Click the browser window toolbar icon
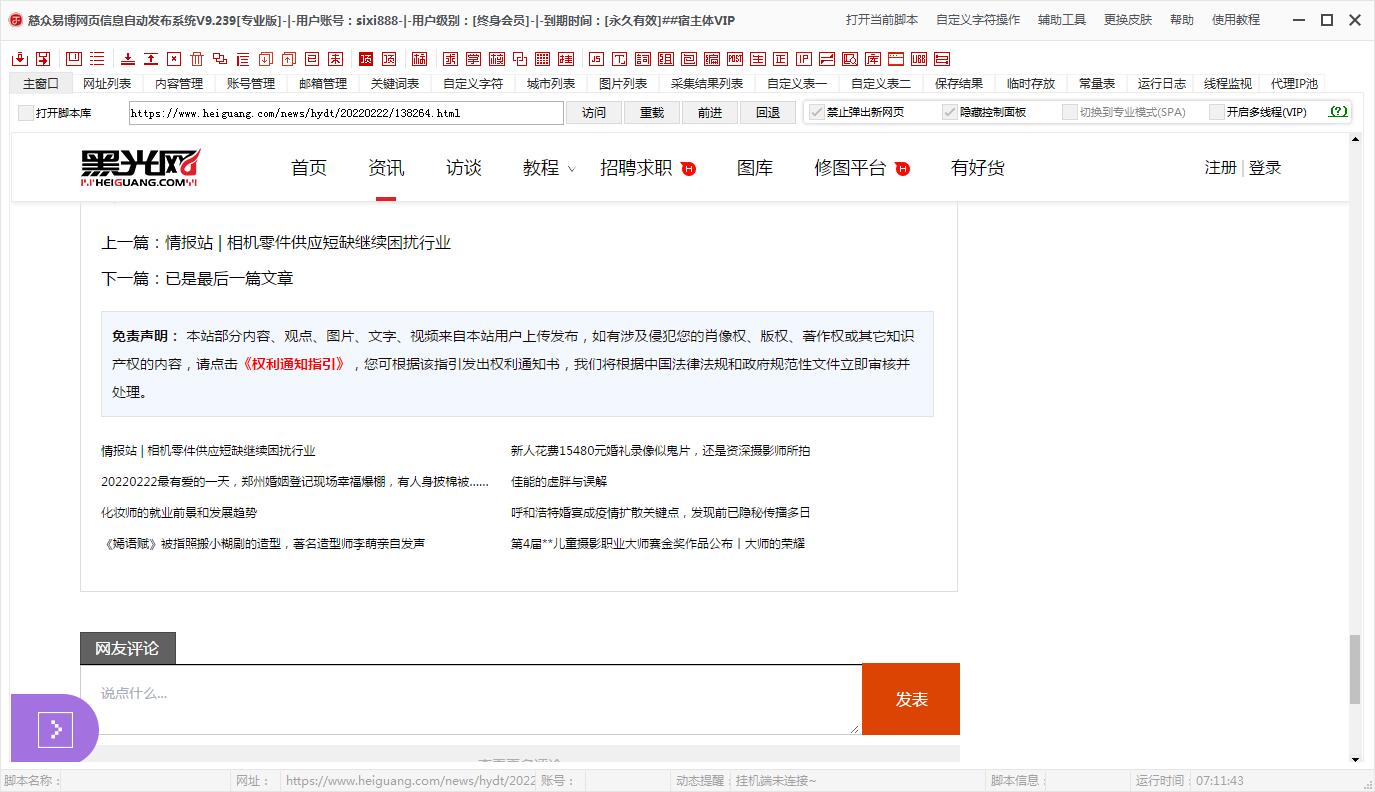 896,59
